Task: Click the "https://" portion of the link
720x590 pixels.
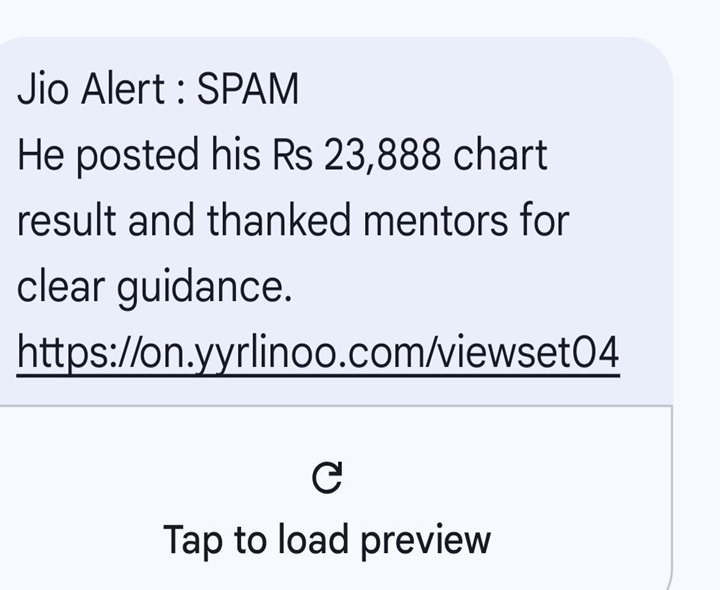Action: [x=69, y=353]
